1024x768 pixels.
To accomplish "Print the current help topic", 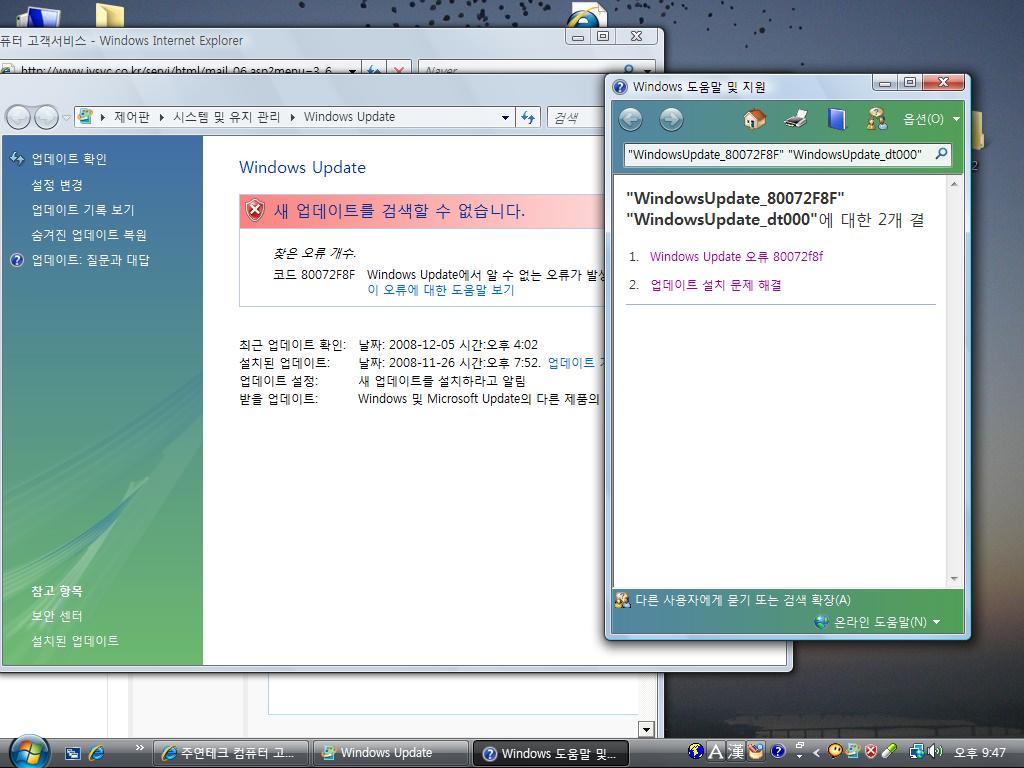I will click(x=795, y=119).
